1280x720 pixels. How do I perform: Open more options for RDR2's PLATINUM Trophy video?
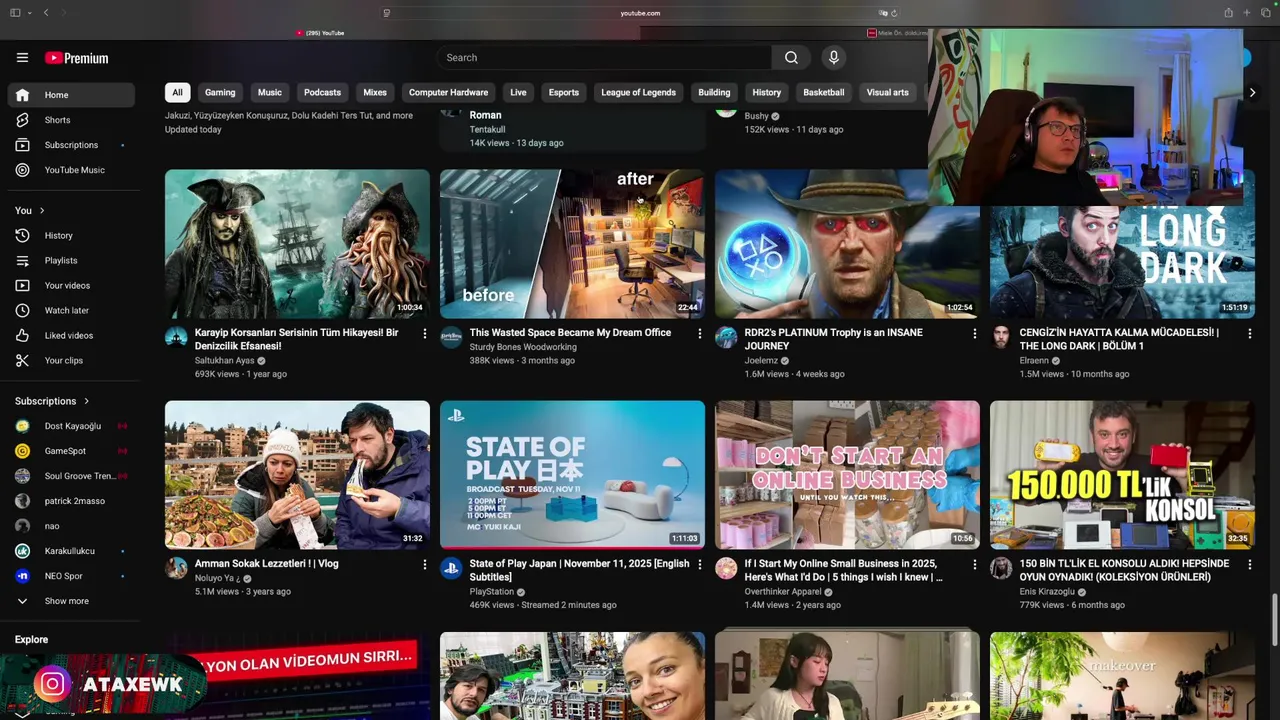click(x=974, y=334)
